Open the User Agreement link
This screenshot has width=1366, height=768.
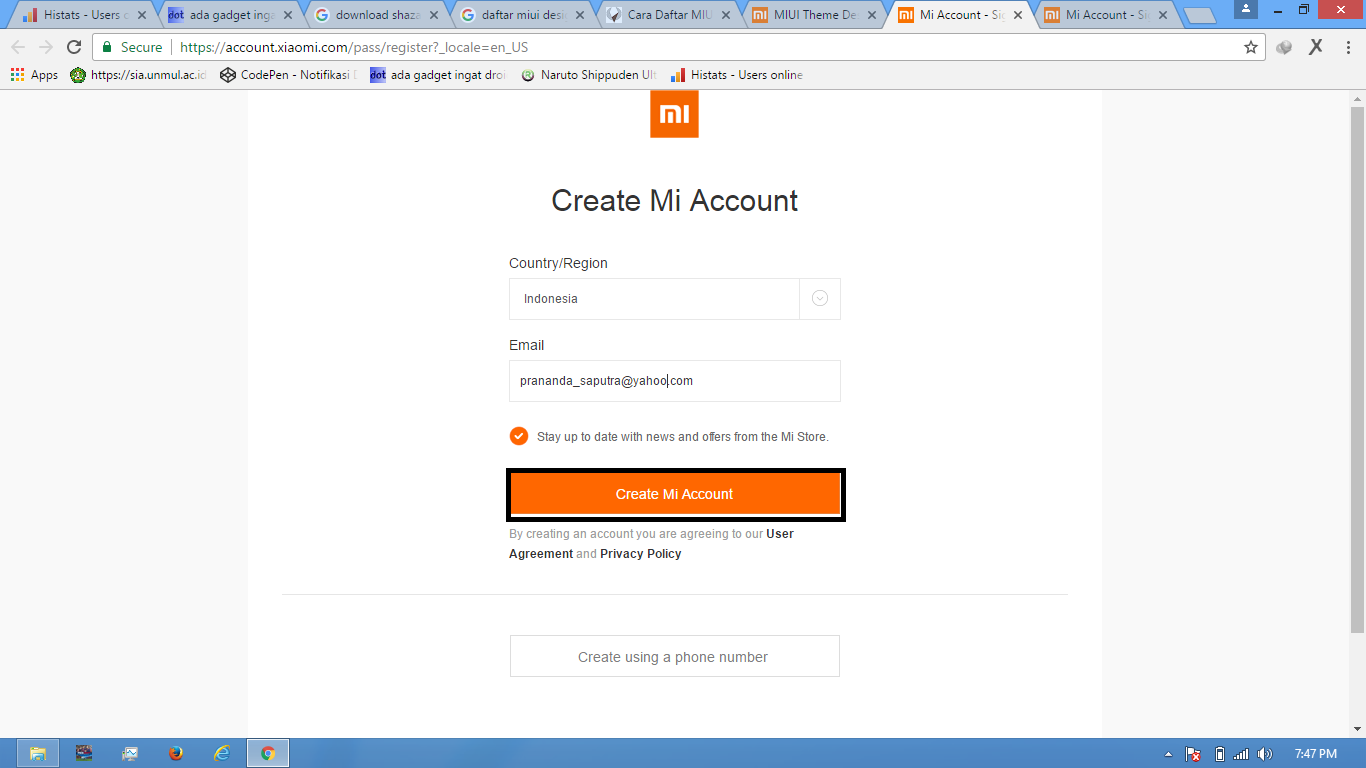tap(651, 544)
